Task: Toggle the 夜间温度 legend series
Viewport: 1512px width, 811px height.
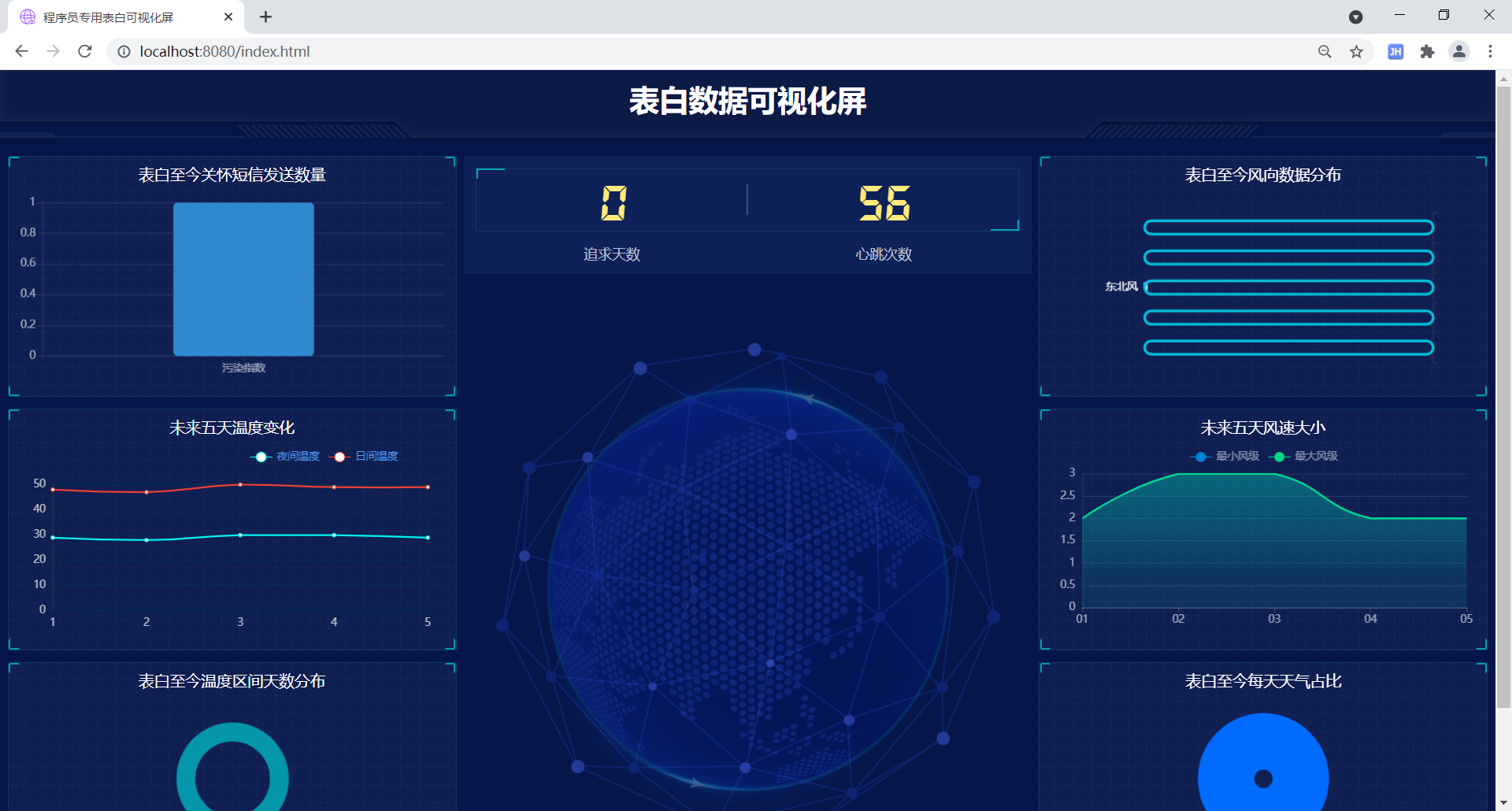Action: [x=285, y=457]
